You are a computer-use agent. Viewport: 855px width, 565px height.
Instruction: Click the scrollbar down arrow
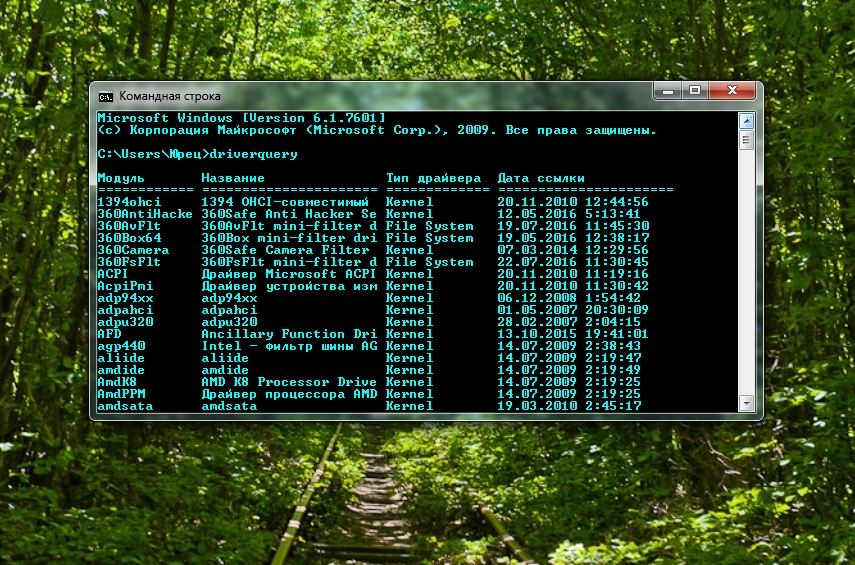[746, 403]
